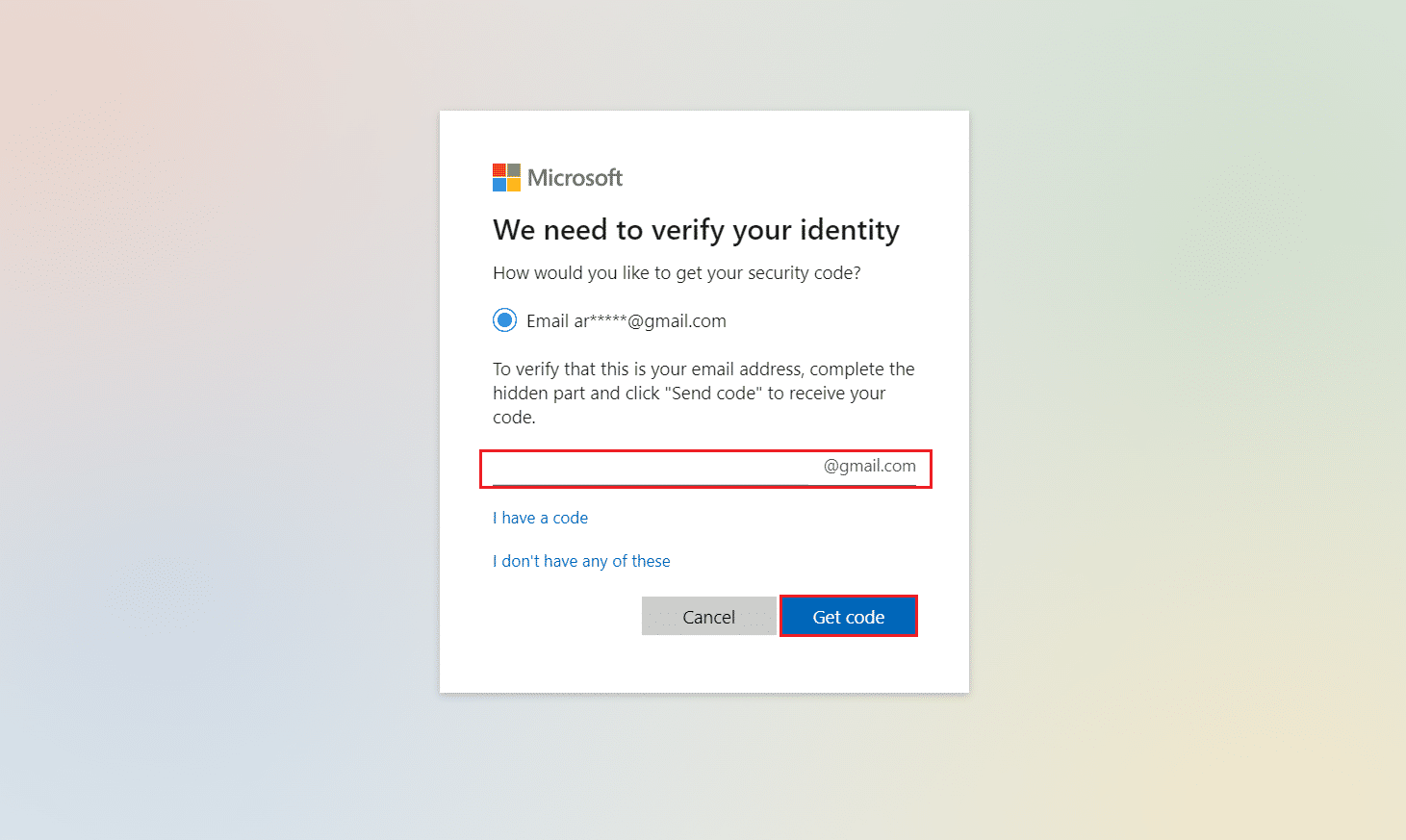The height and width of the screenshot is (840, 1406).
Task: Click the quoted "Send code" phrase in the instructions
Action: coord(715,394)
